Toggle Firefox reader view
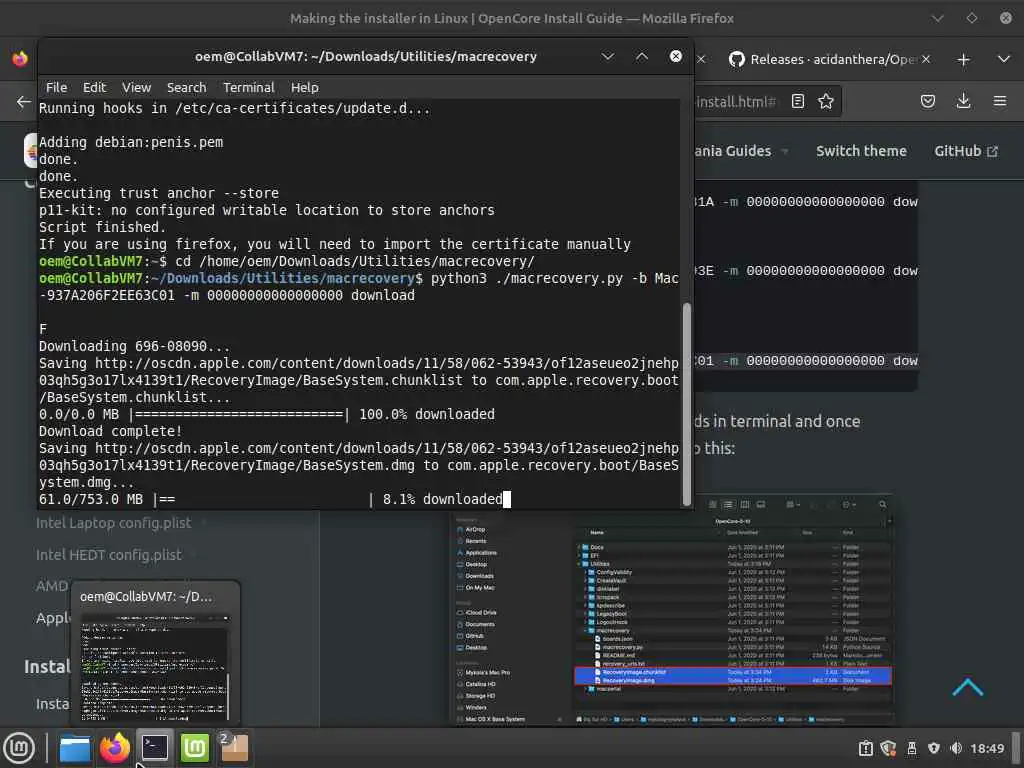Screen dimensions: 1024x768 [797, 101]
